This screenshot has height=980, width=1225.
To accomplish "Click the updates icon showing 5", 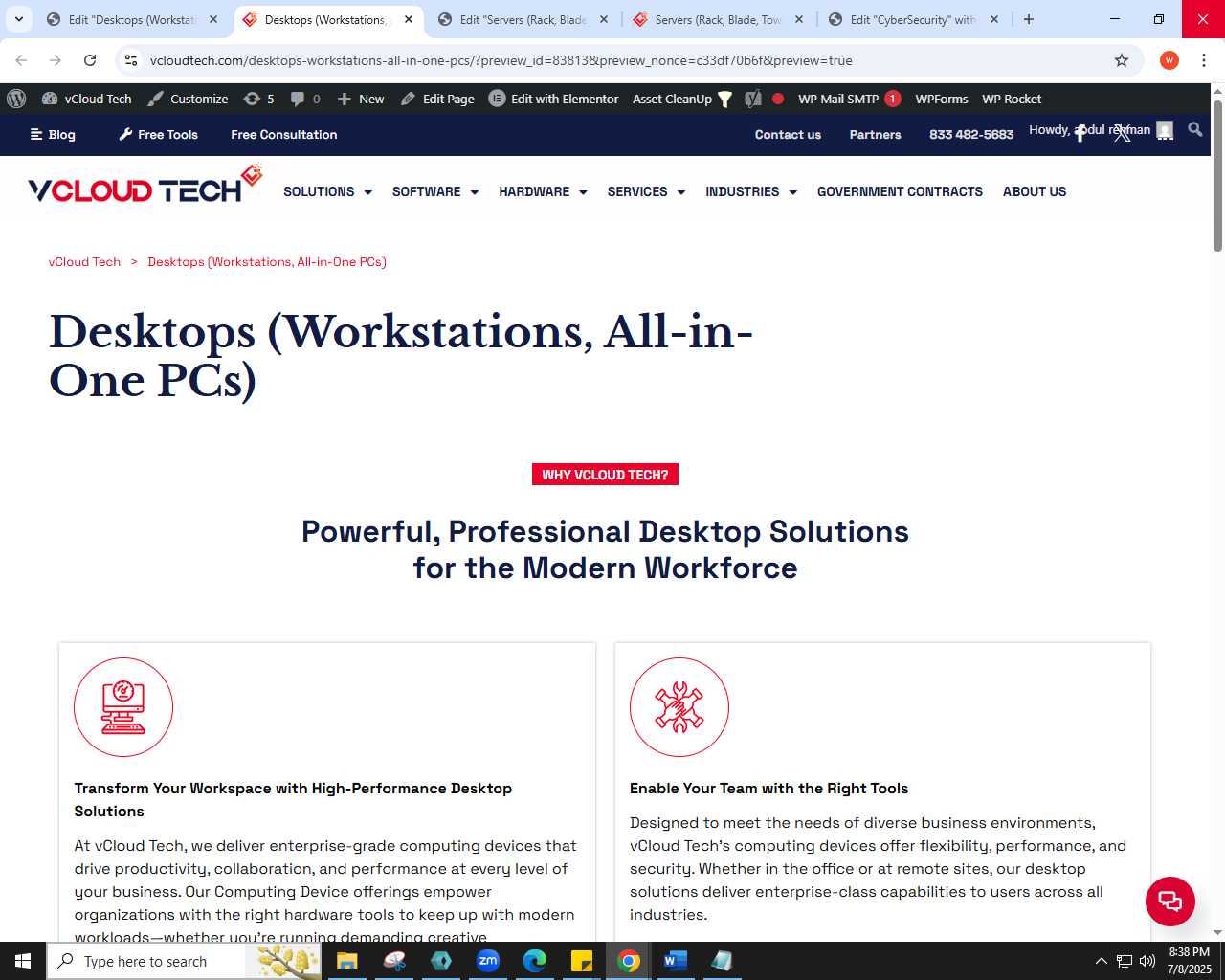I will point(259,99).
